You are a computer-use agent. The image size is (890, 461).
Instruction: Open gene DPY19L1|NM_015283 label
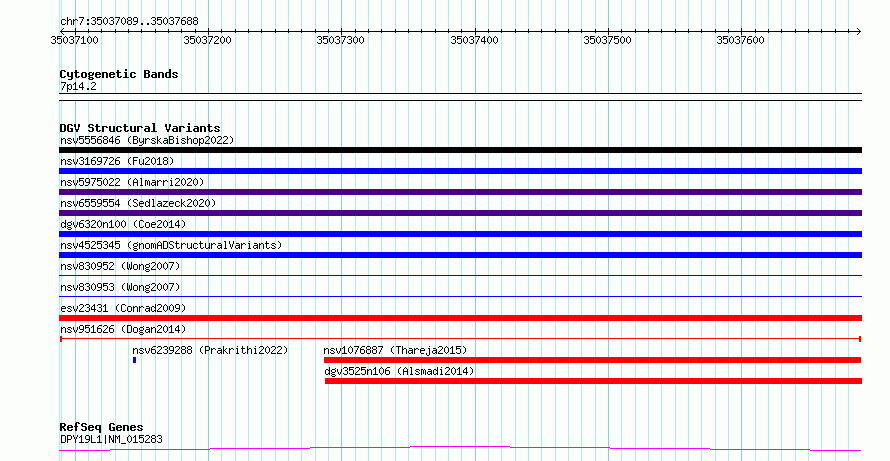[111, 439]
